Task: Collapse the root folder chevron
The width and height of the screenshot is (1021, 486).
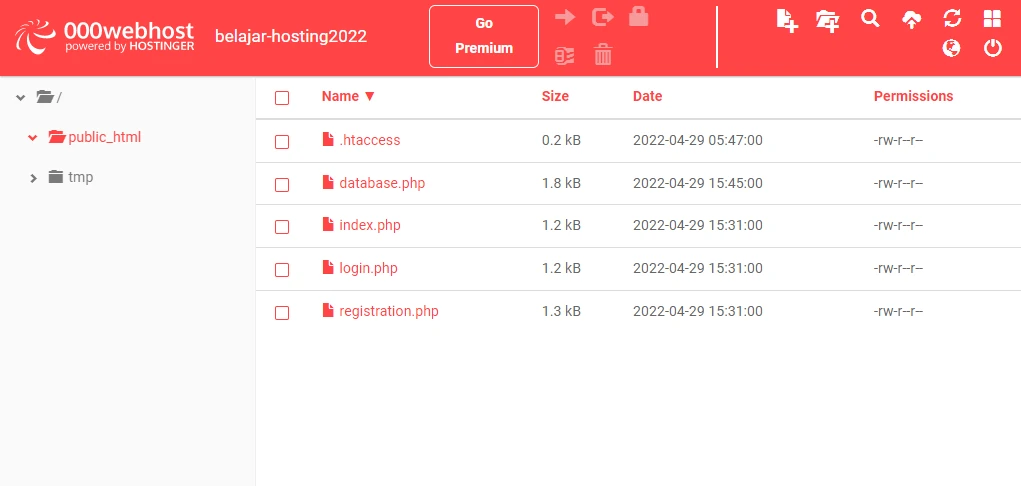Action: (x=21, y=98)
